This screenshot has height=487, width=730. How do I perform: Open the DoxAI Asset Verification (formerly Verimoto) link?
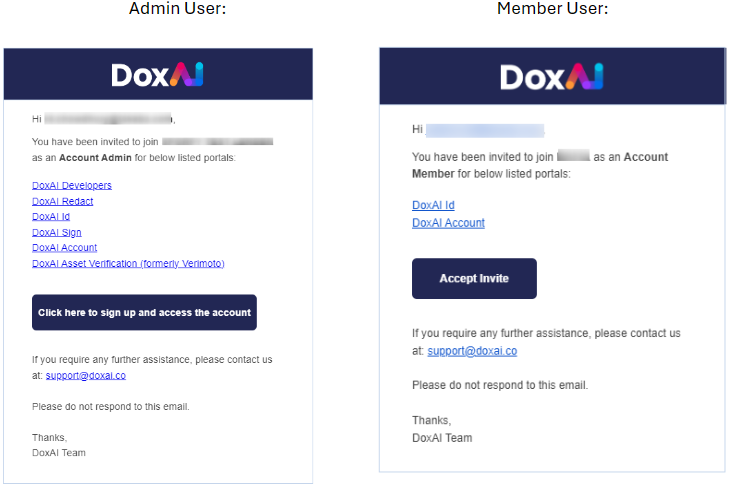128,263
